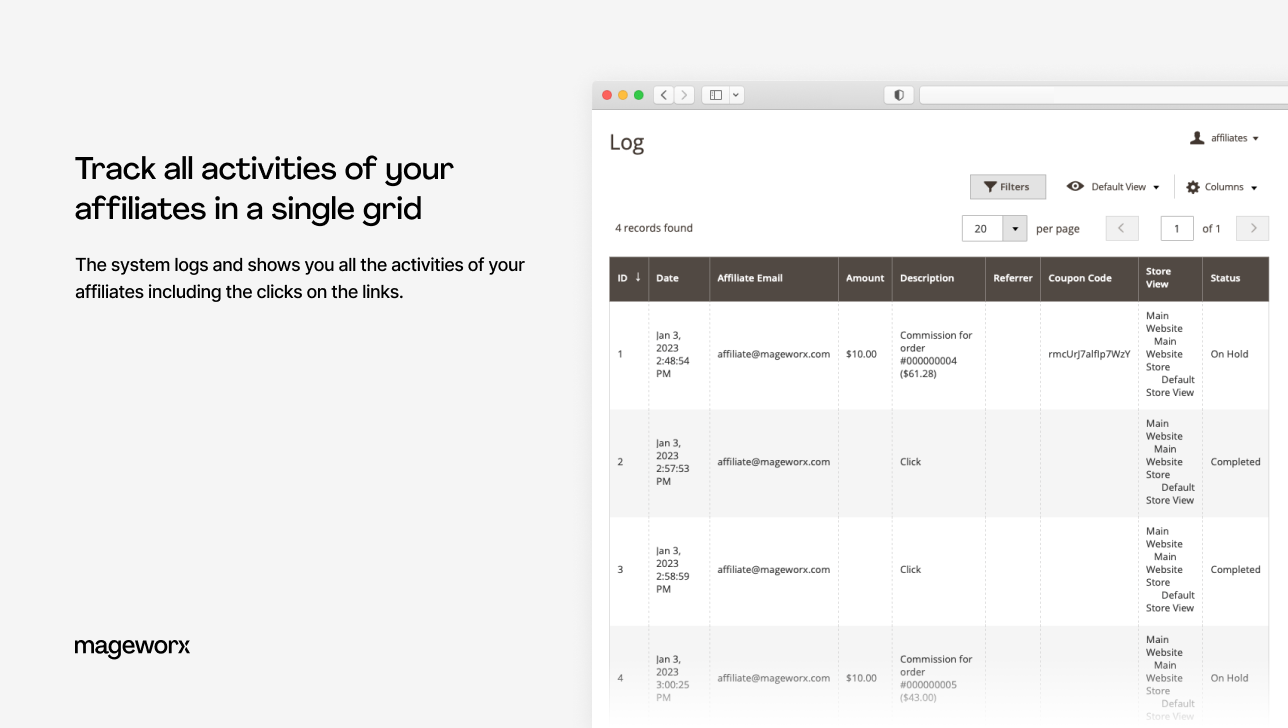
Task: Toggle the browser sidebar panel icon
Action: pyautogui.click(x=715, y=95)
